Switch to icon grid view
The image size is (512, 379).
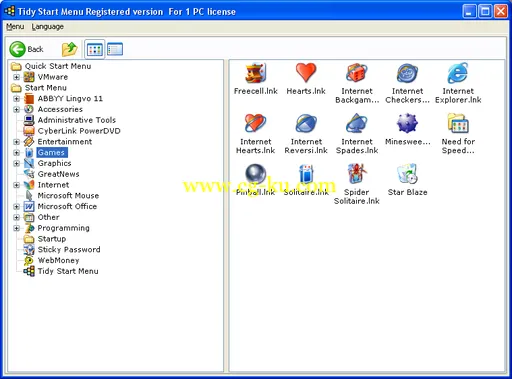tap(95, 50)
